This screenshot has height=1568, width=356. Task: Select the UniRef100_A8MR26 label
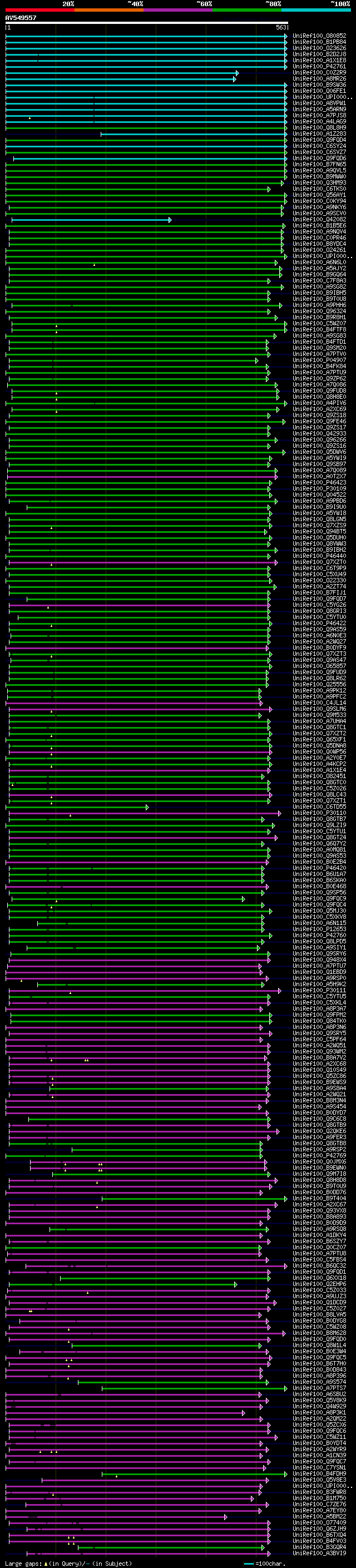[319, 78]
